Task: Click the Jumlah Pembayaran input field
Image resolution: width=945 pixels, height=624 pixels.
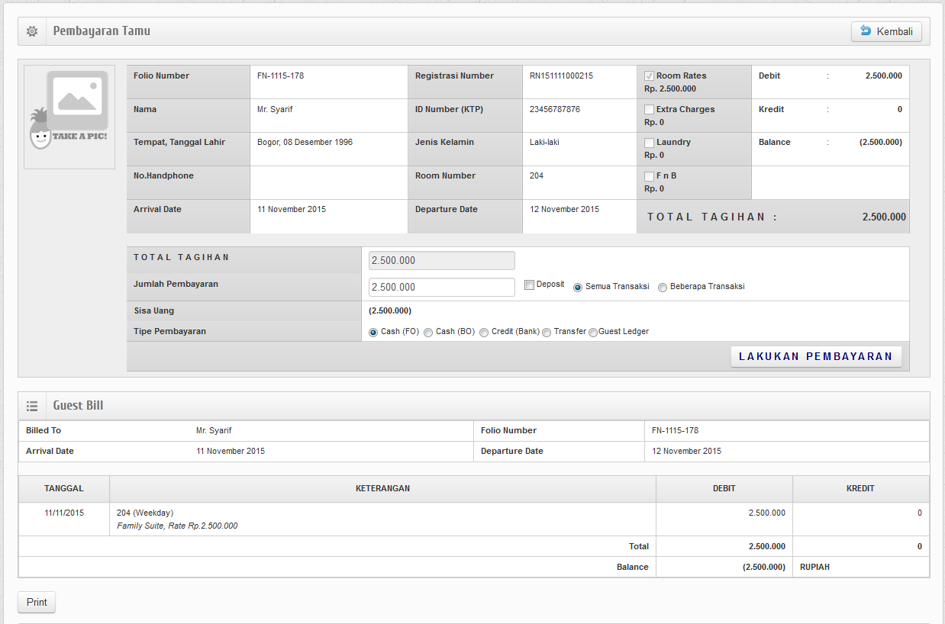Action: [441, 287]
